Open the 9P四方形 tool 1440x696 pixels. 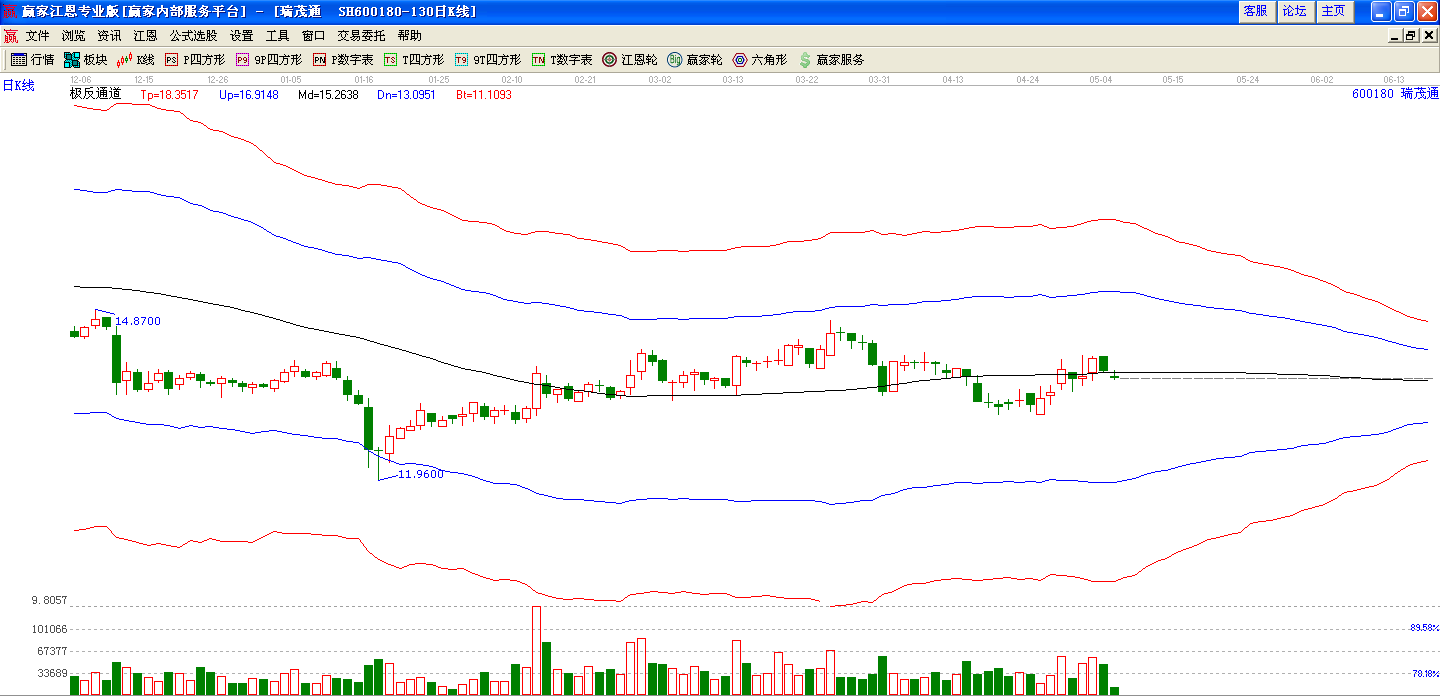(268, 60)
